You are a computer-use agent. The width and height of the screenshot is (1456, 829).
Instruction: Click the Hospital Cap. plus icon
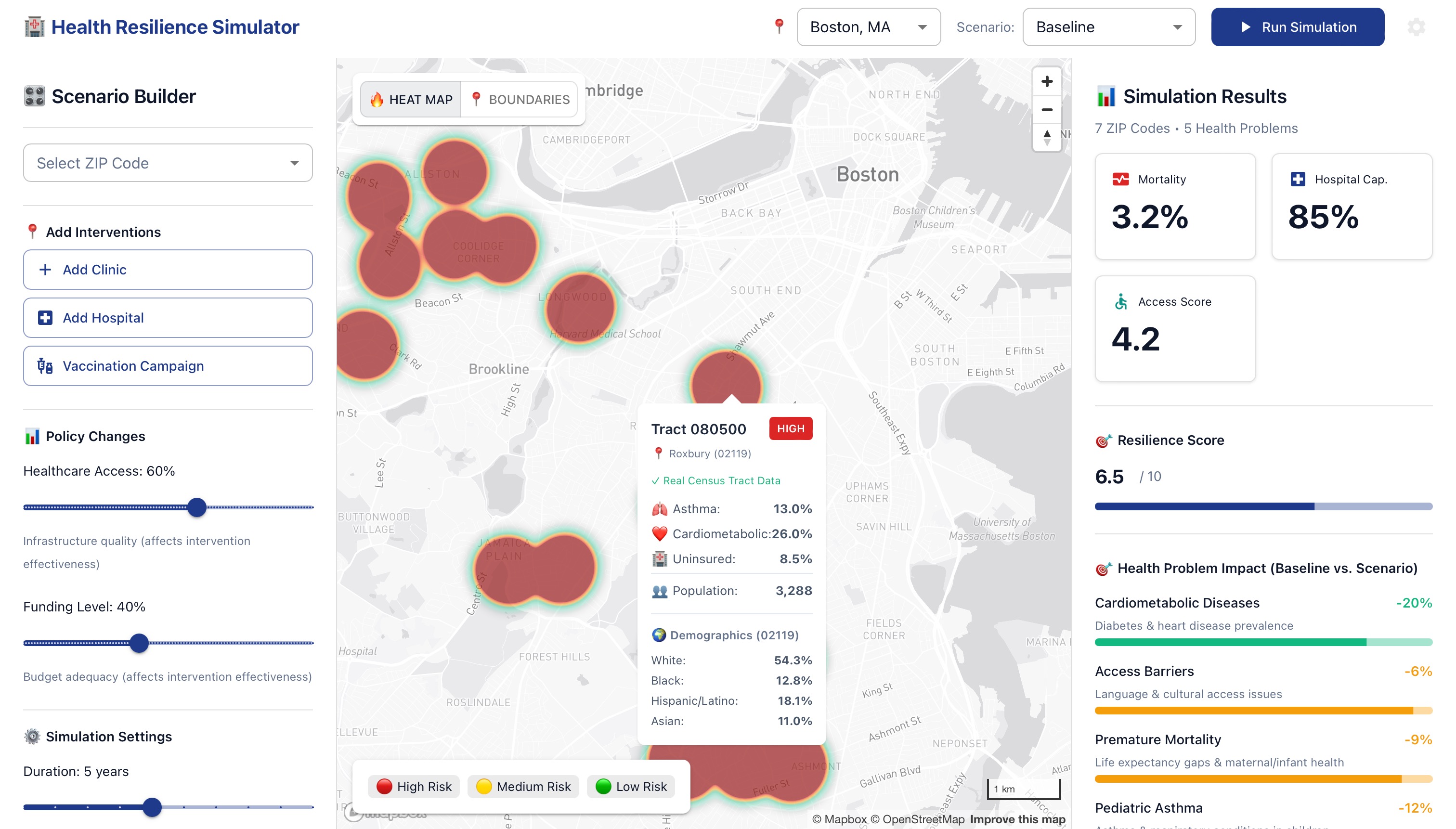click(x=1297, y=180)
